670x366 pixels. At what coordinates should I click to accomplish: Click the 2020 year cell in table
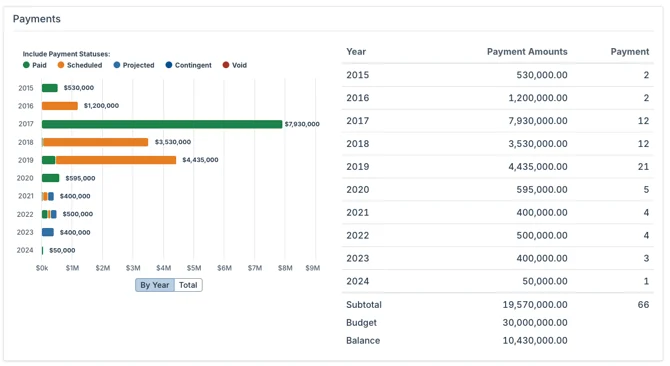click(358, 190)
